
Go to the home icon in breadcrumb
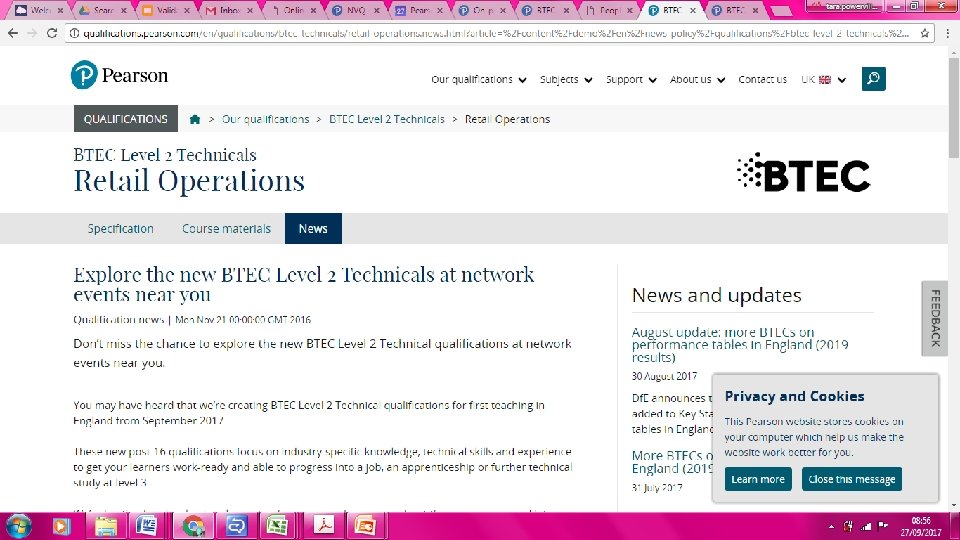click(x=195, y=119)
